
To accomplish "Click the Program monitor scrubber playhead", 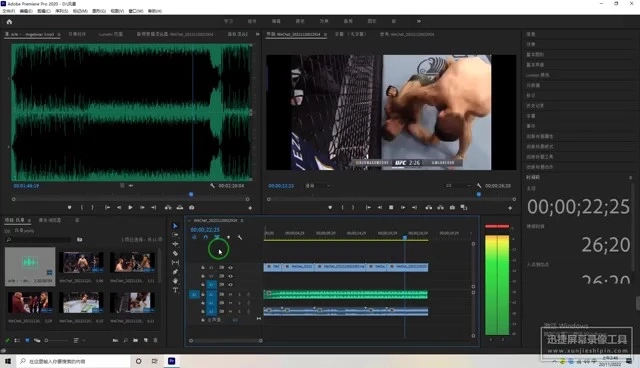I will [x=479, y=195].
